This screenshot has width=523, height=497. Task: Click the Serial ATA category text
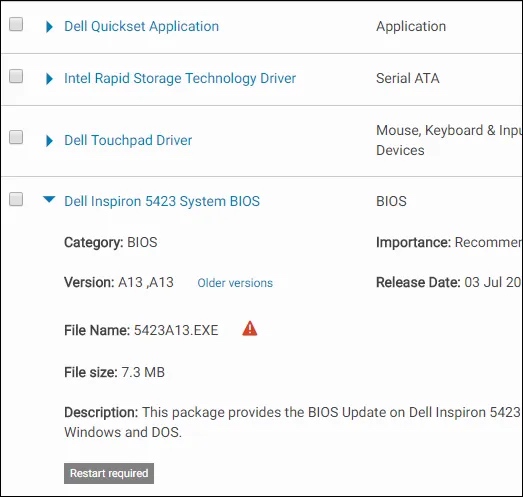click(408, 78)
